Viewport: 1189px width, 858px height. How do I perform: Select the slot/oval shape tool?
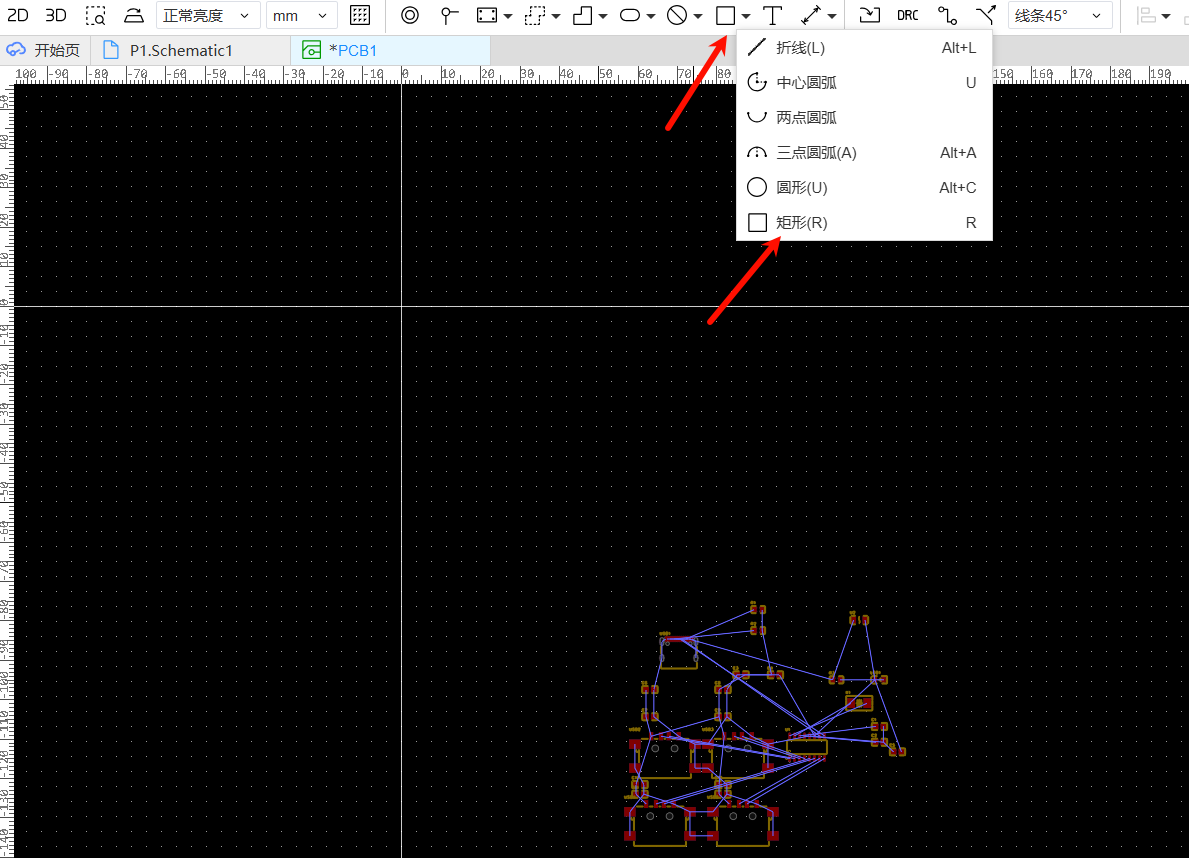pyautogui.click(x=629, y=15)
